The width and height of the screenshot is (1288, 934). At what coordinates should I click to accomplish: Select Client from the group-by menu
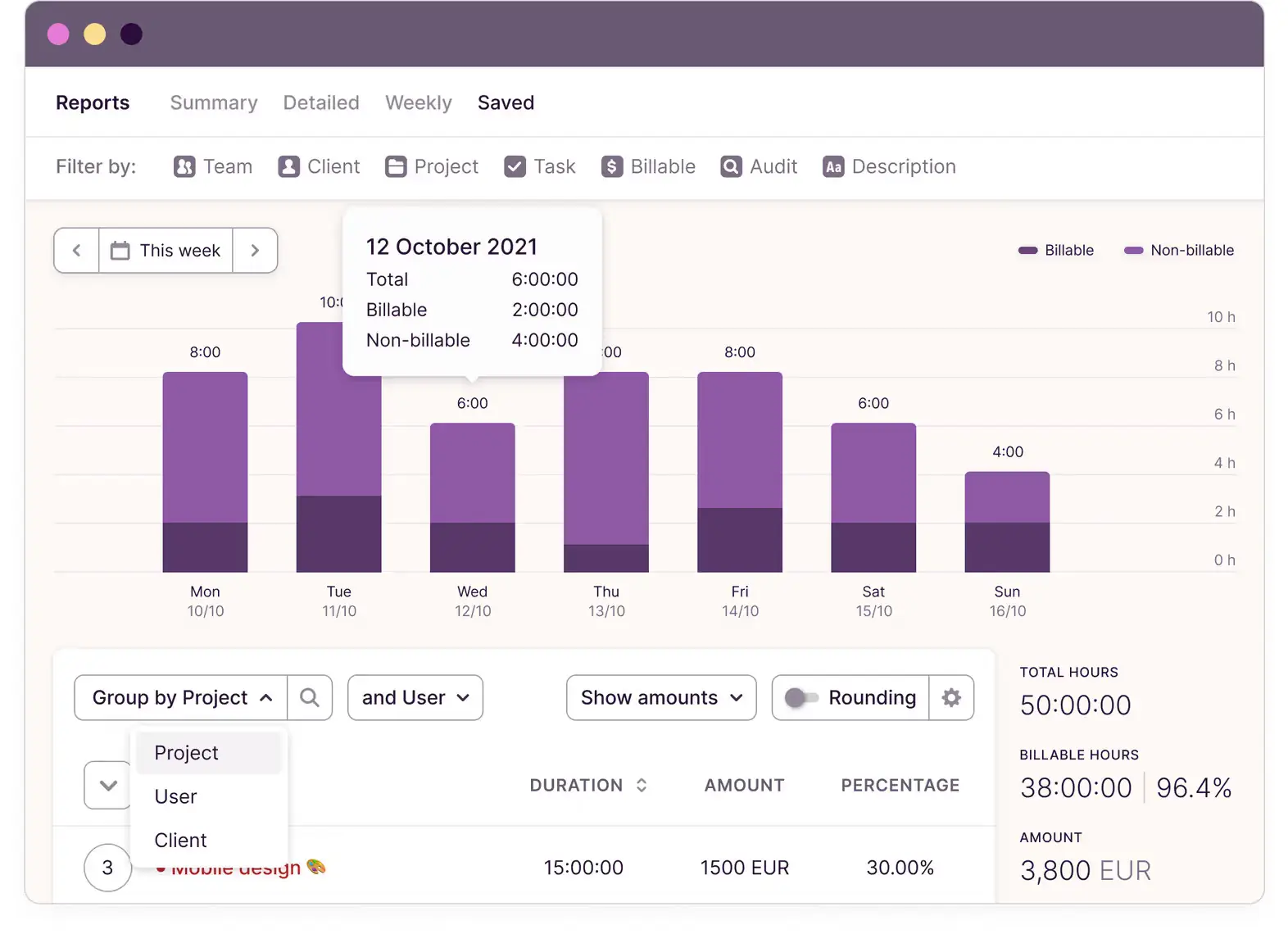pyautogui.click(x=180, y=840)
